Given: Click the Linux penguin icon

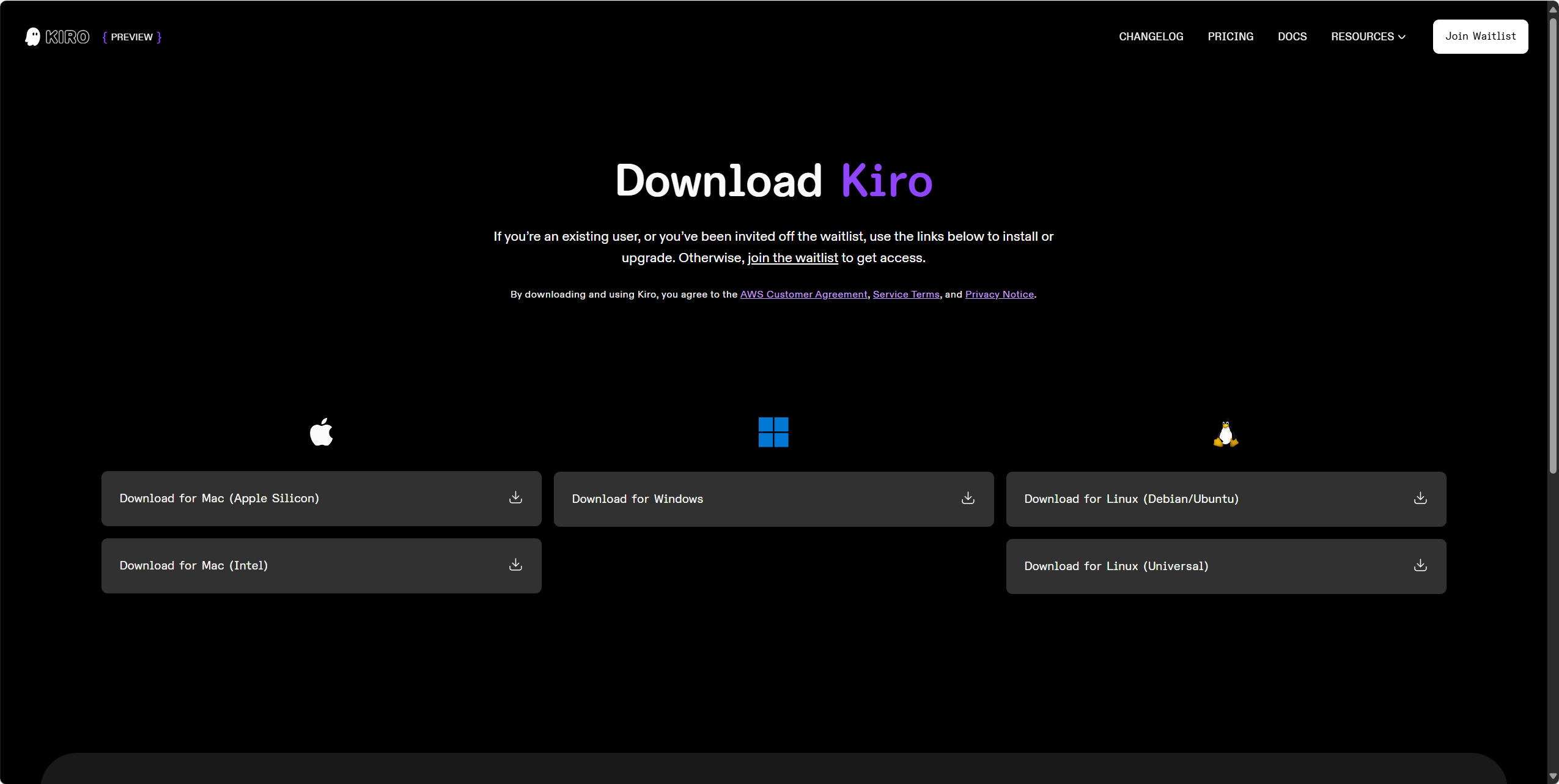Looking at the screenshot, I should click(1226, 434).
